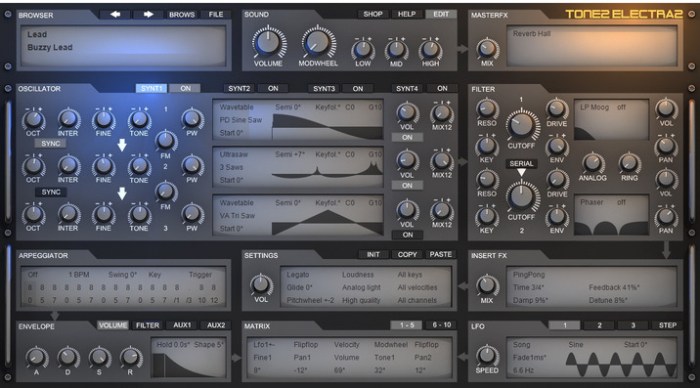Click the LOW equalizer knob
Screen dimensions: 700x388
363,49
